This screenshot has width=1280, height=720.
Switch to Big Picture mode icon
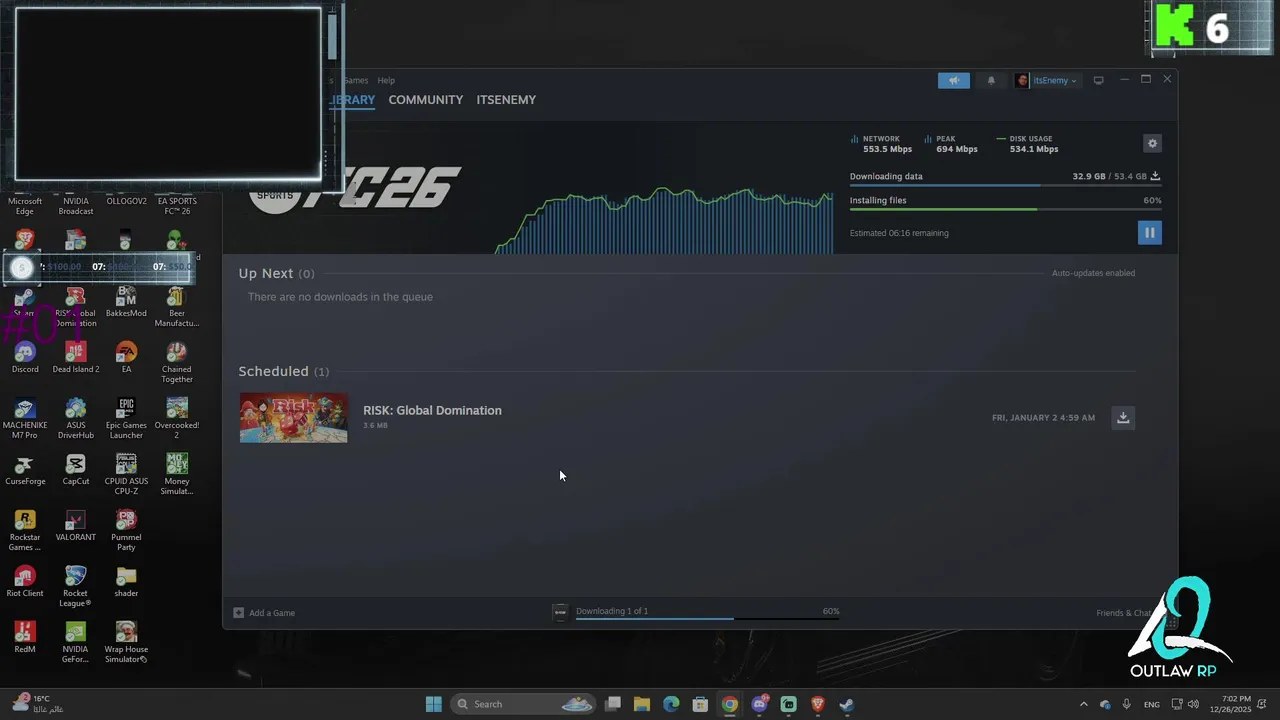1098,81
